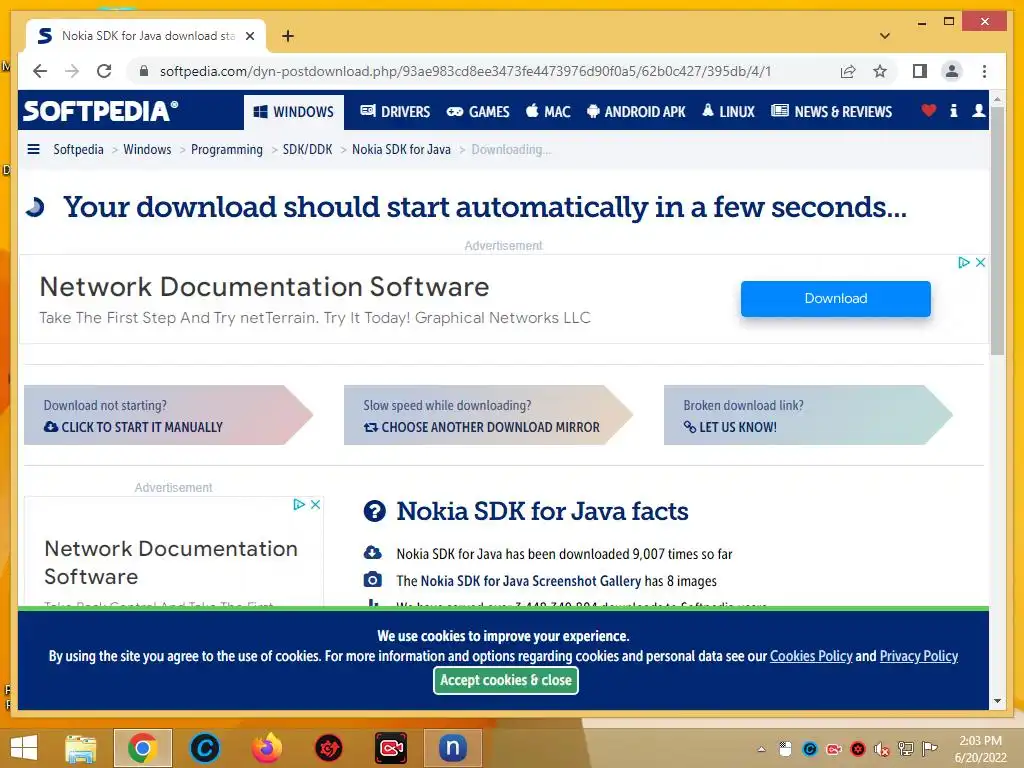Click the question mark icon by facts heading
Image resolution: width=1024 pixels, height=768 pixels.
[375, 511]
